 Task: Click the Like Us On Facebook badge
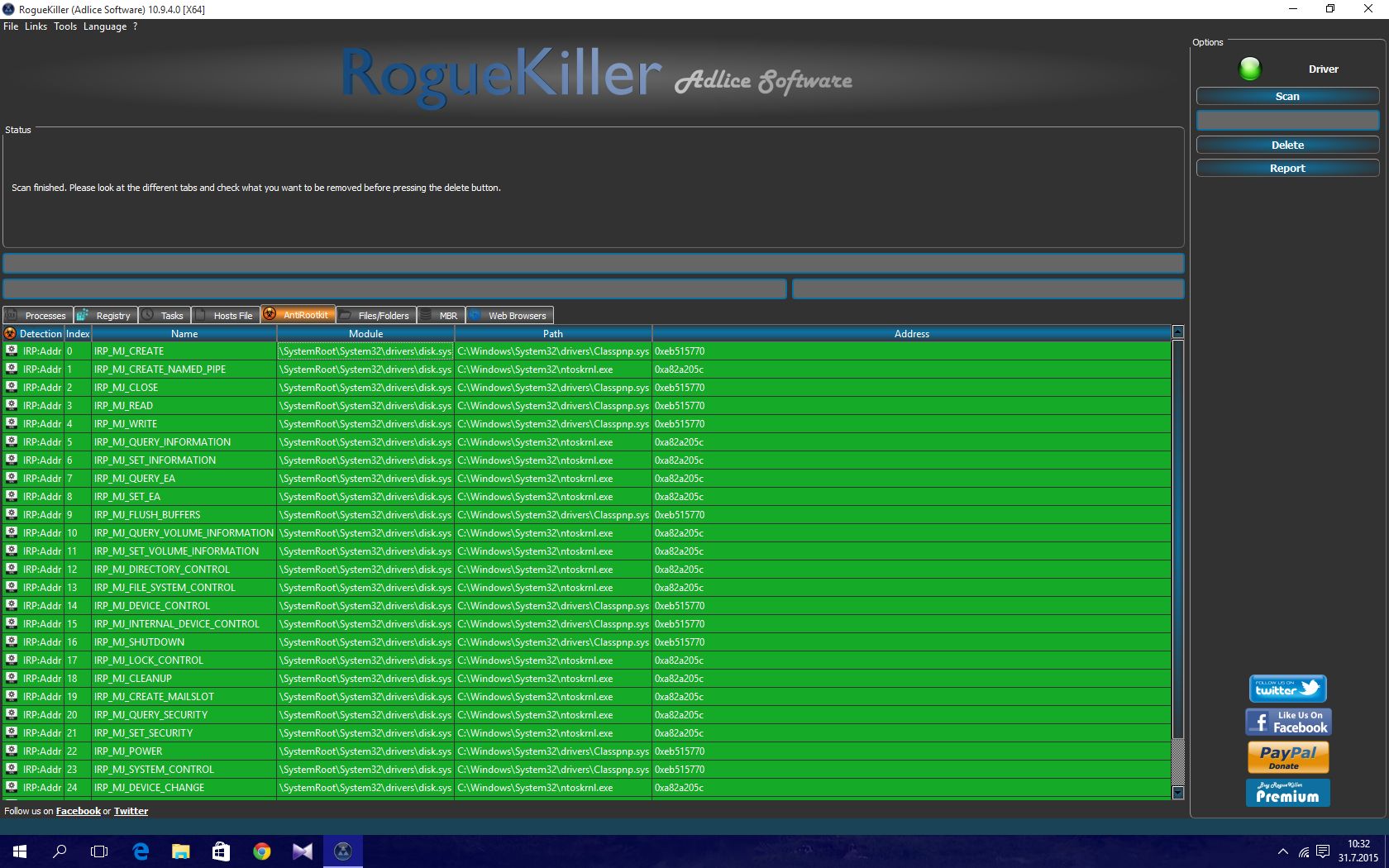1288,722
